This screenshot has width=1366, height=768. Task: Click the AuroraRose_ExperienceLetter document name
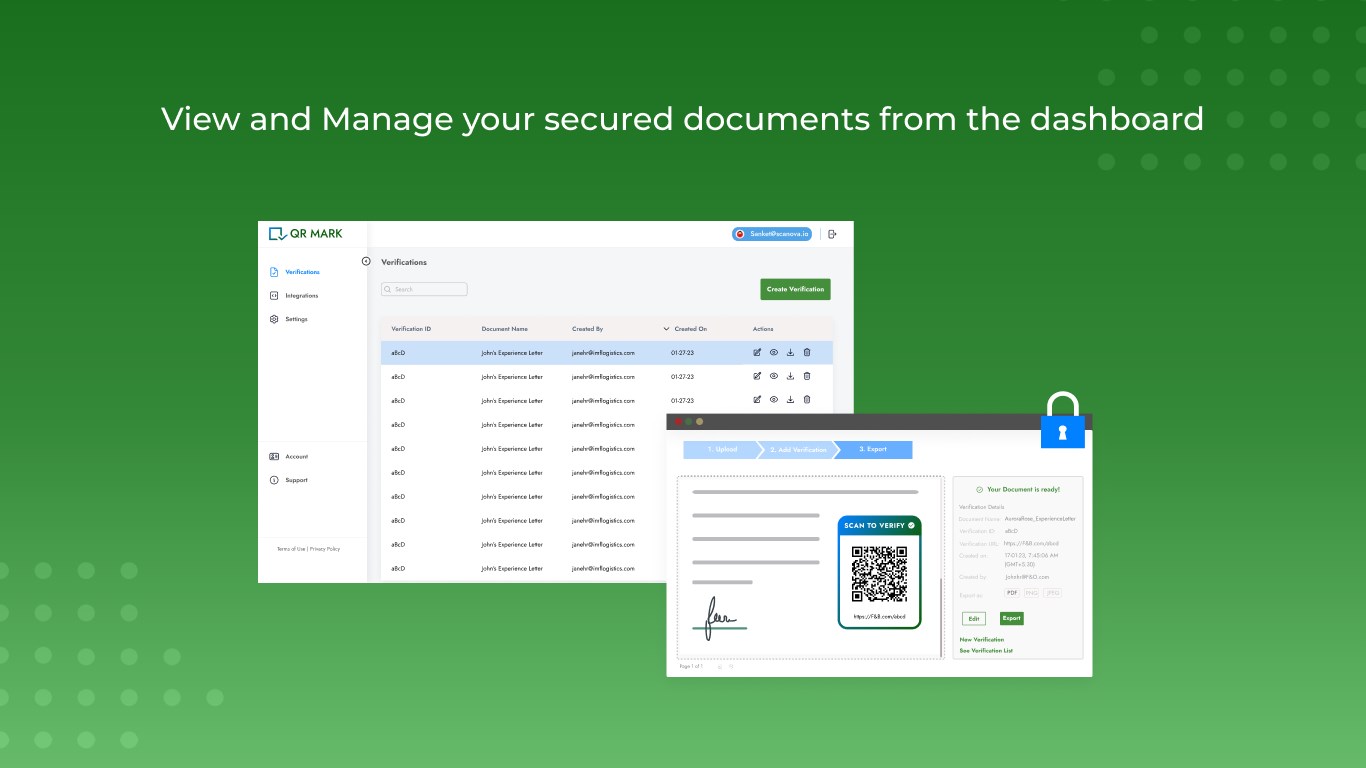(1040, 519)
